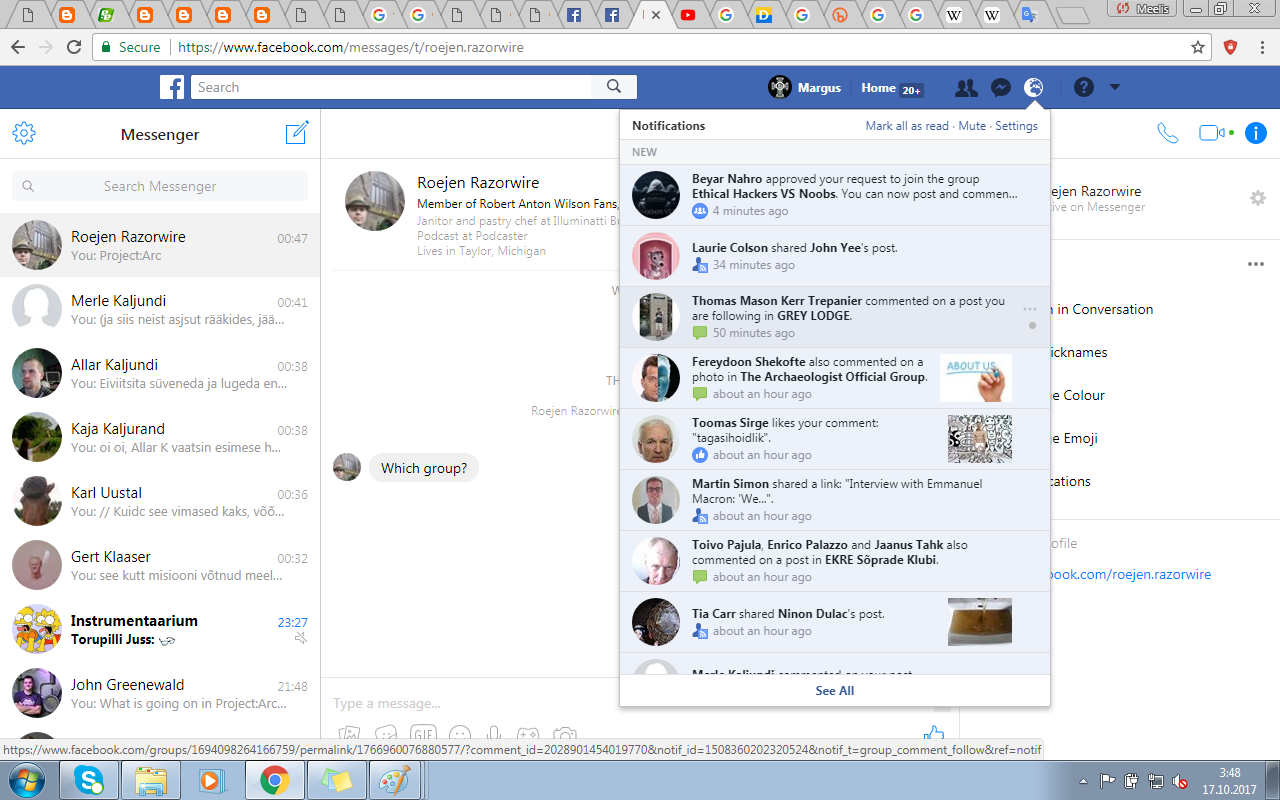1280x800 pixels.
Task: Click the Brave shield extension icon
Action: coord(1231,47)
